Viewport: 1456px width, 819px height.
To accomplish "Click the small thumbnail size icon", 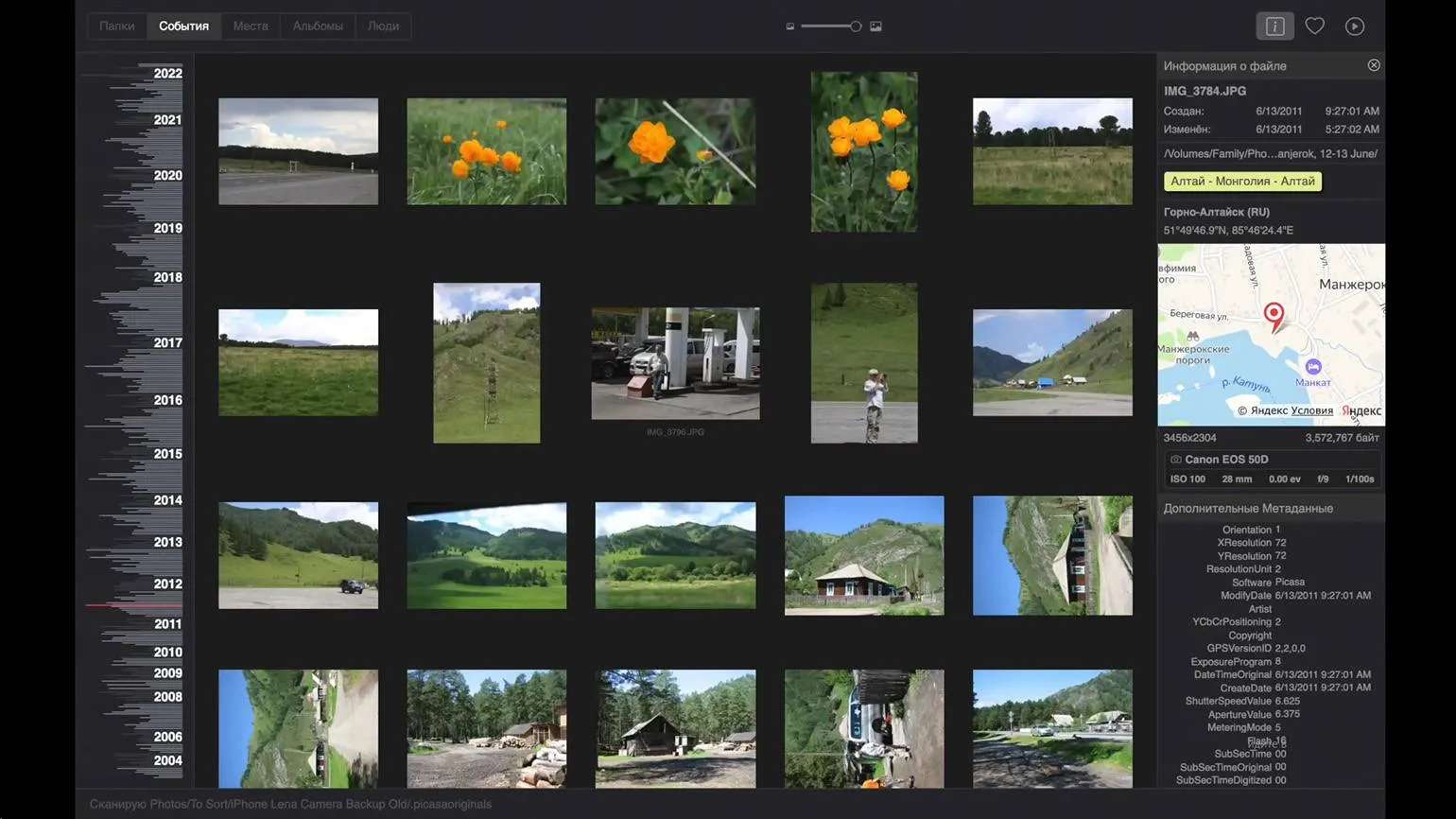I will [790, 26].
